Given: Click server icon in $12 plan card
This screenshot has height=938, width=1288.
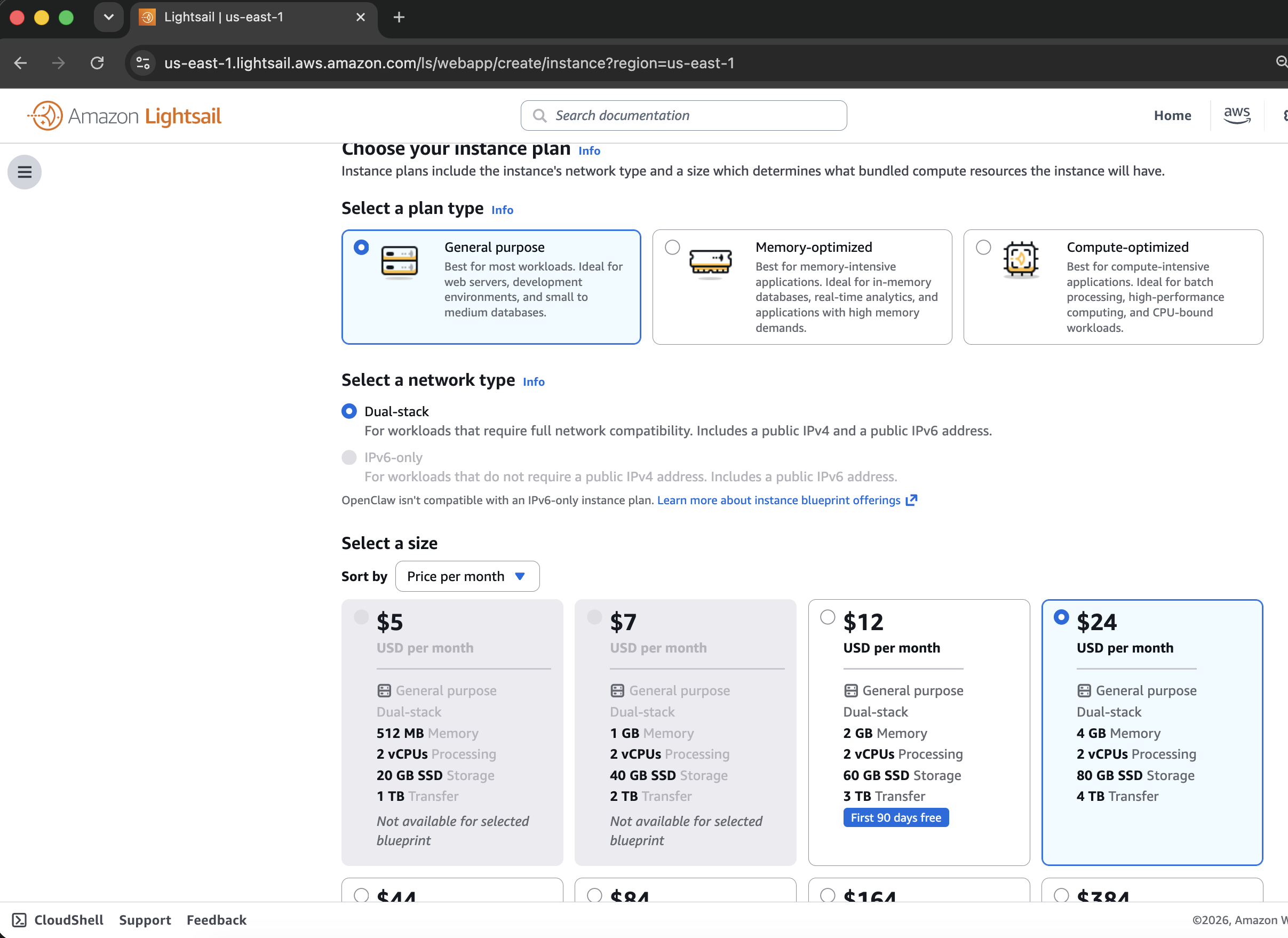Looking at the screenshot, I should [850, 690].
